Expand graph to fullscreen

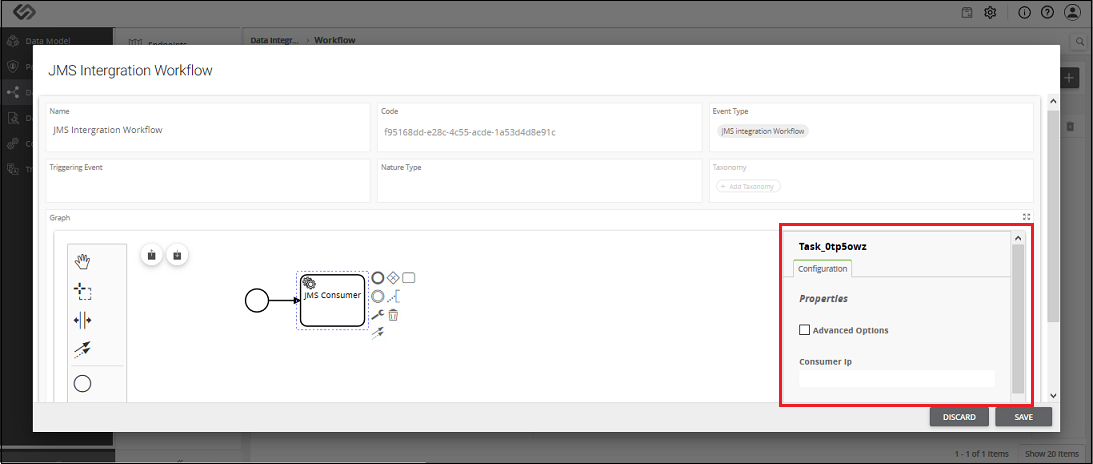(x=1026, y=217)
